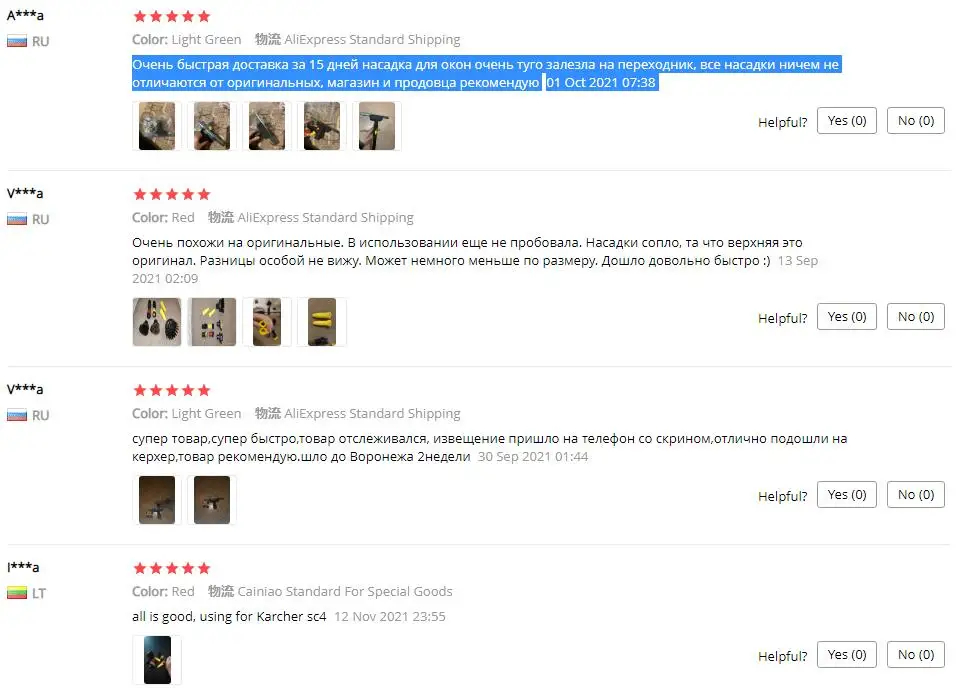Image resolution: width=966 pixels, height=688 pixels.
Task: Vote No (0) on the Karcher sc4 review
Action: [x=915, y=654]
